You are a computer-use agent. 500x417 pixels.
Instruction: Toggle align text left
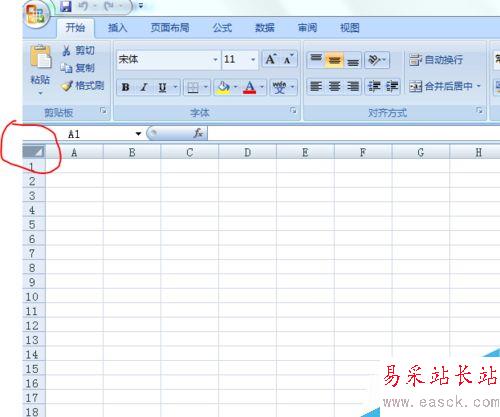316,87
